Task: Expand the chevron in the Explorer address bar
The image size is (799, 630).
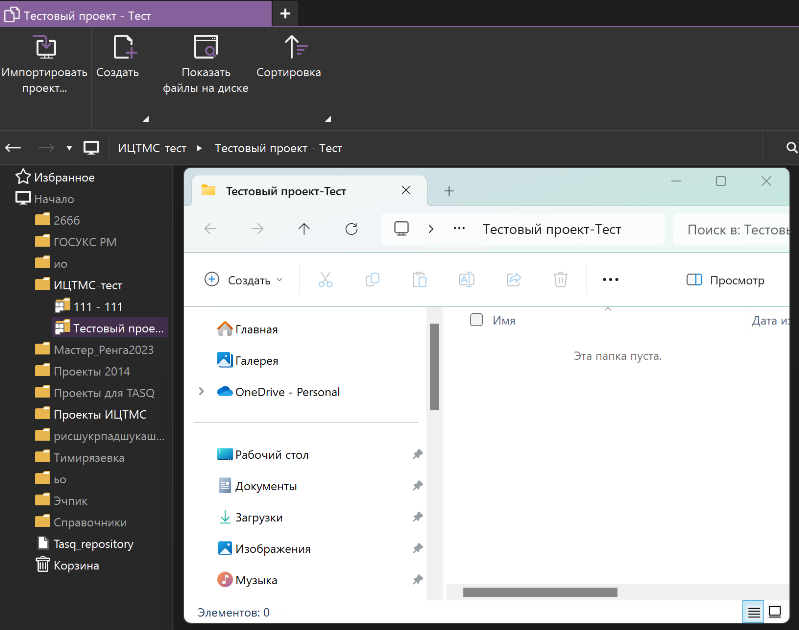Action: 431,229
